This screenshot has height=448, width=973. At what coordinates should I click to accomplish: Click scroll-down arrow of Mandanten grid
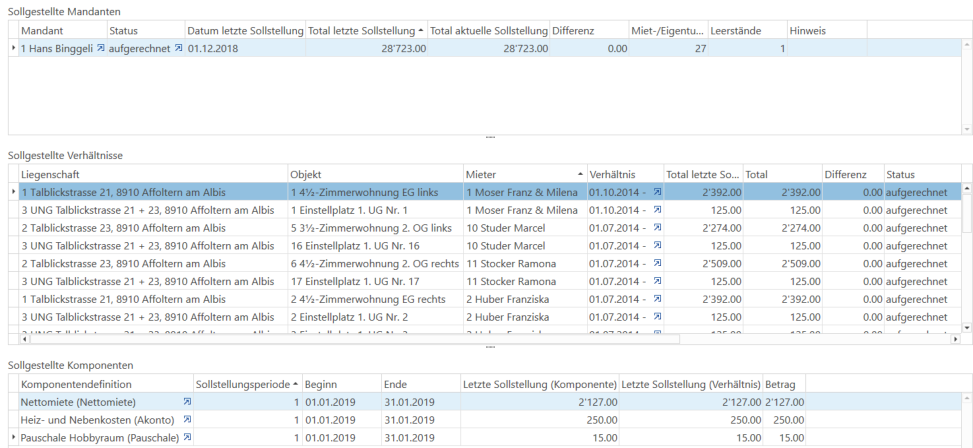967,129
